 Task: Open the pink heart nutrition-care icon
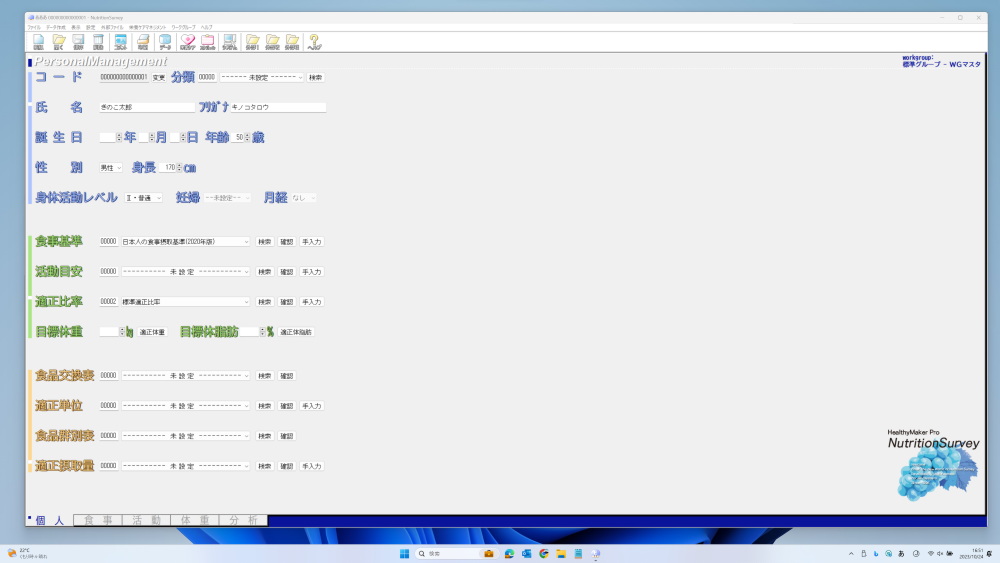188,42
